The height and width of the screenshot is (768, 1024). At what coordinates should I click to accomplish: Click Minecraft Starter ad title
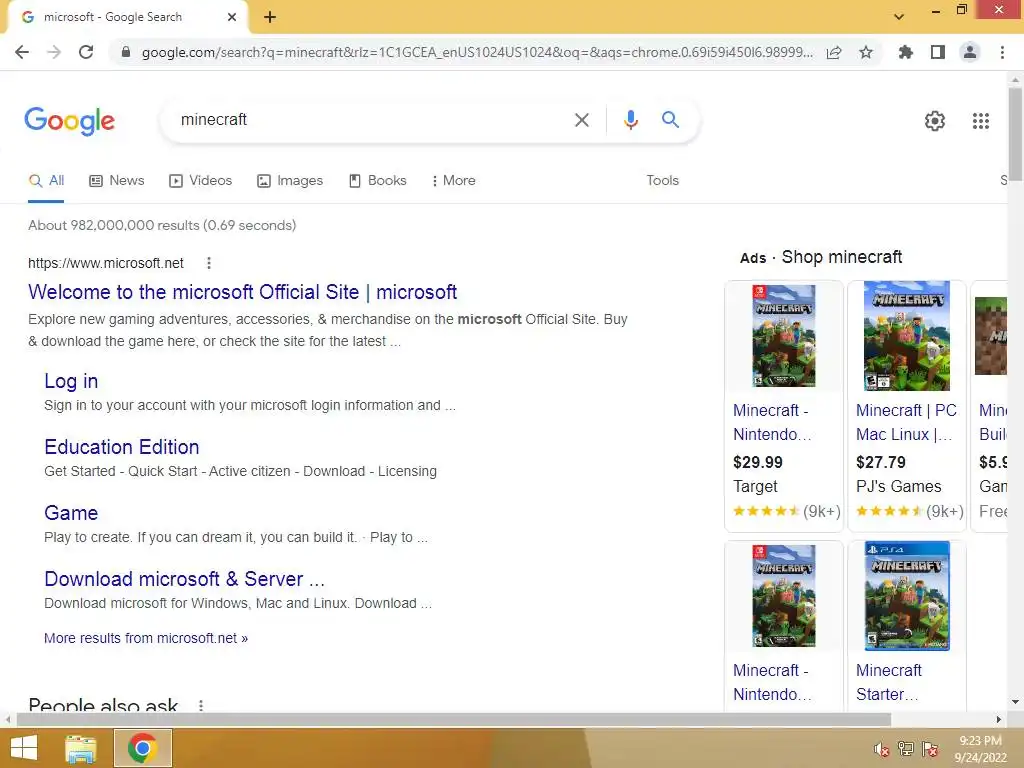(x=889, y=682)
